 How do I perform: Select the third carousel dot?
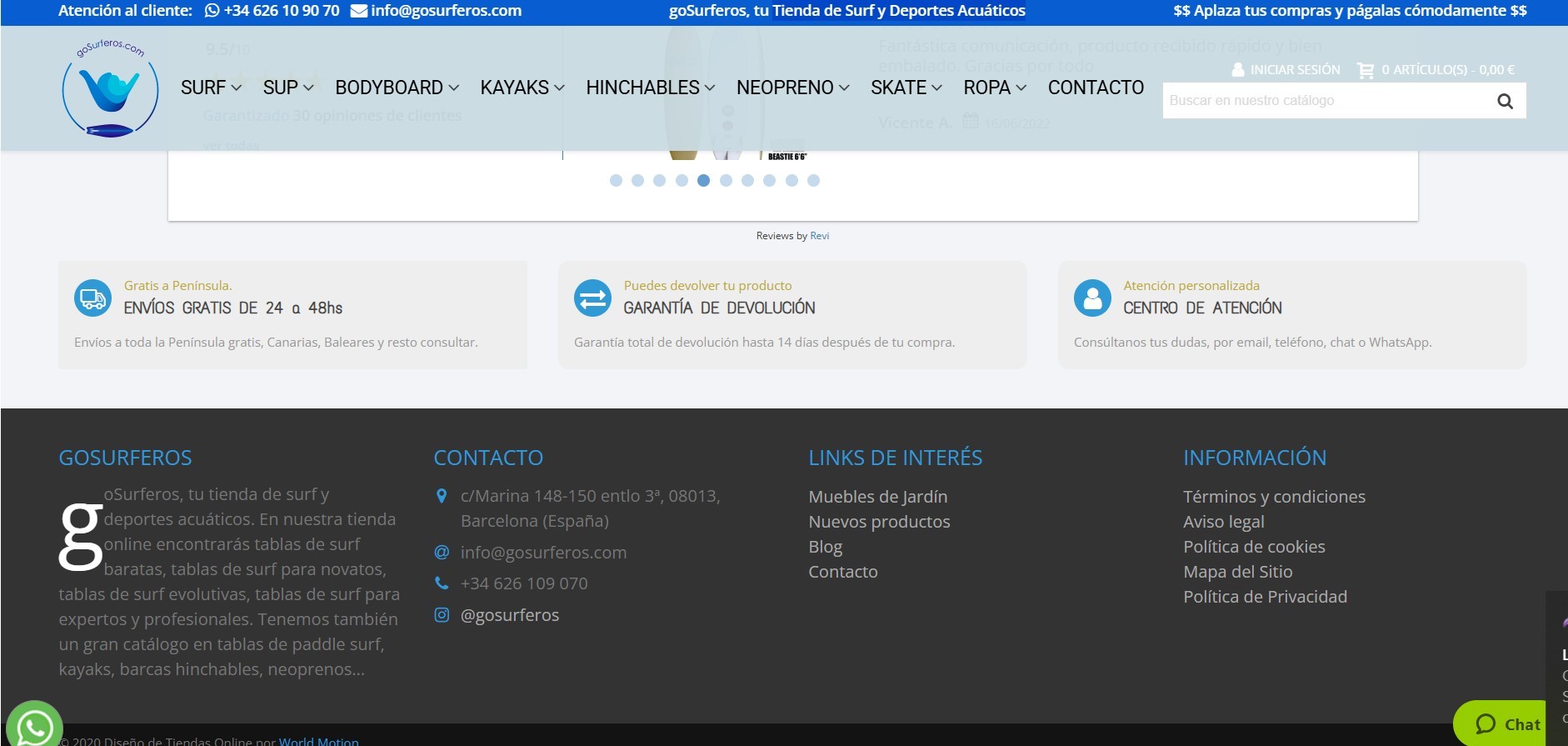[x=659, y=180]
